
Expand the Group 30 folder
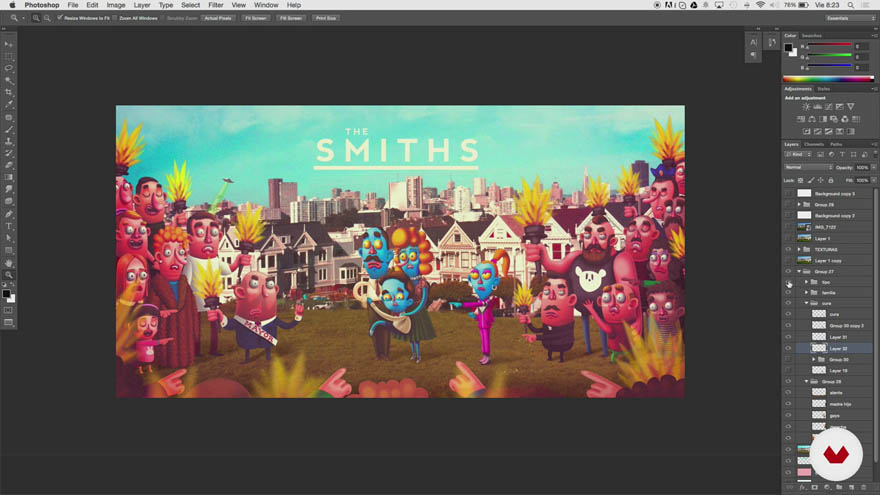coord(814,359)
